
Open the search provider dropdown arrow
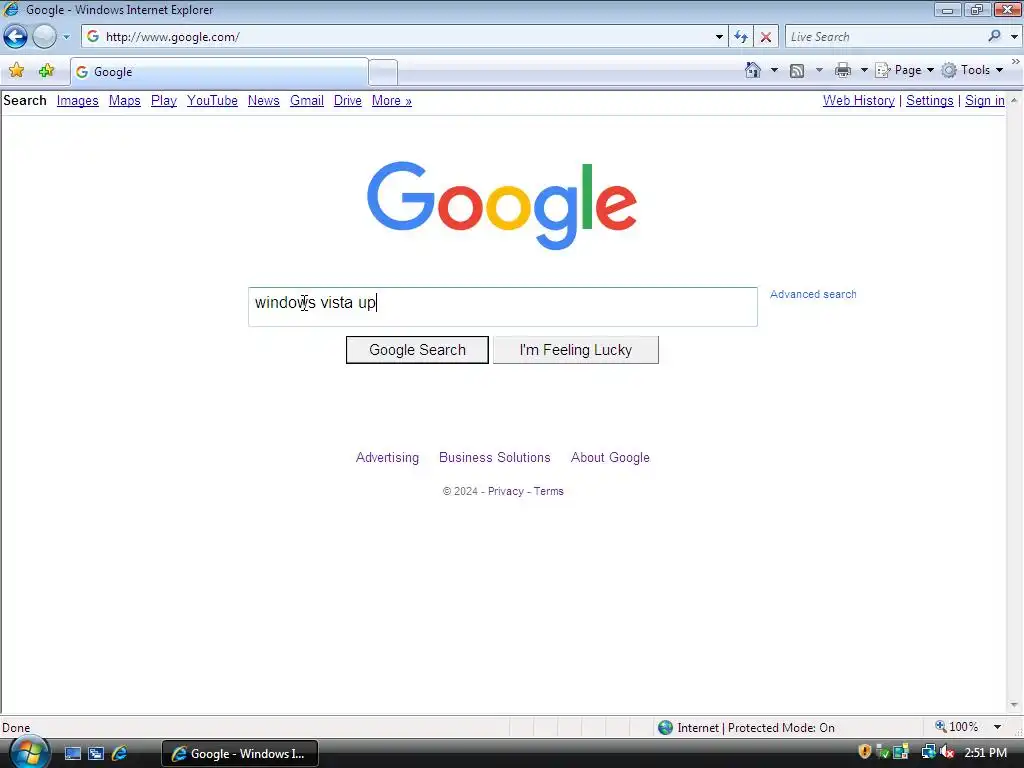tap(1014, 37)
